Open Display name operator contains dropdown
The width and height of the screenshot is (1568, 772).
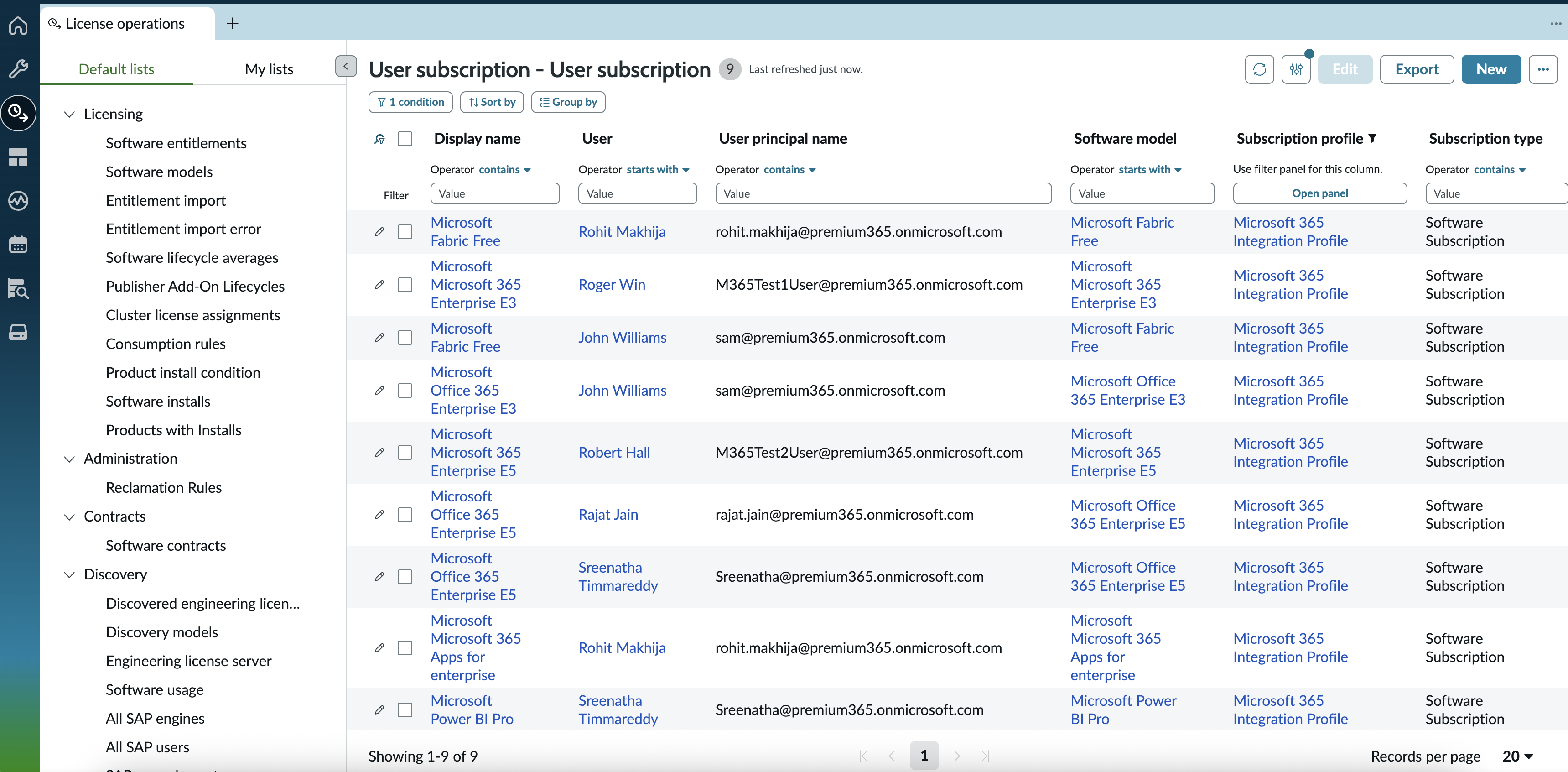[504, 169]
